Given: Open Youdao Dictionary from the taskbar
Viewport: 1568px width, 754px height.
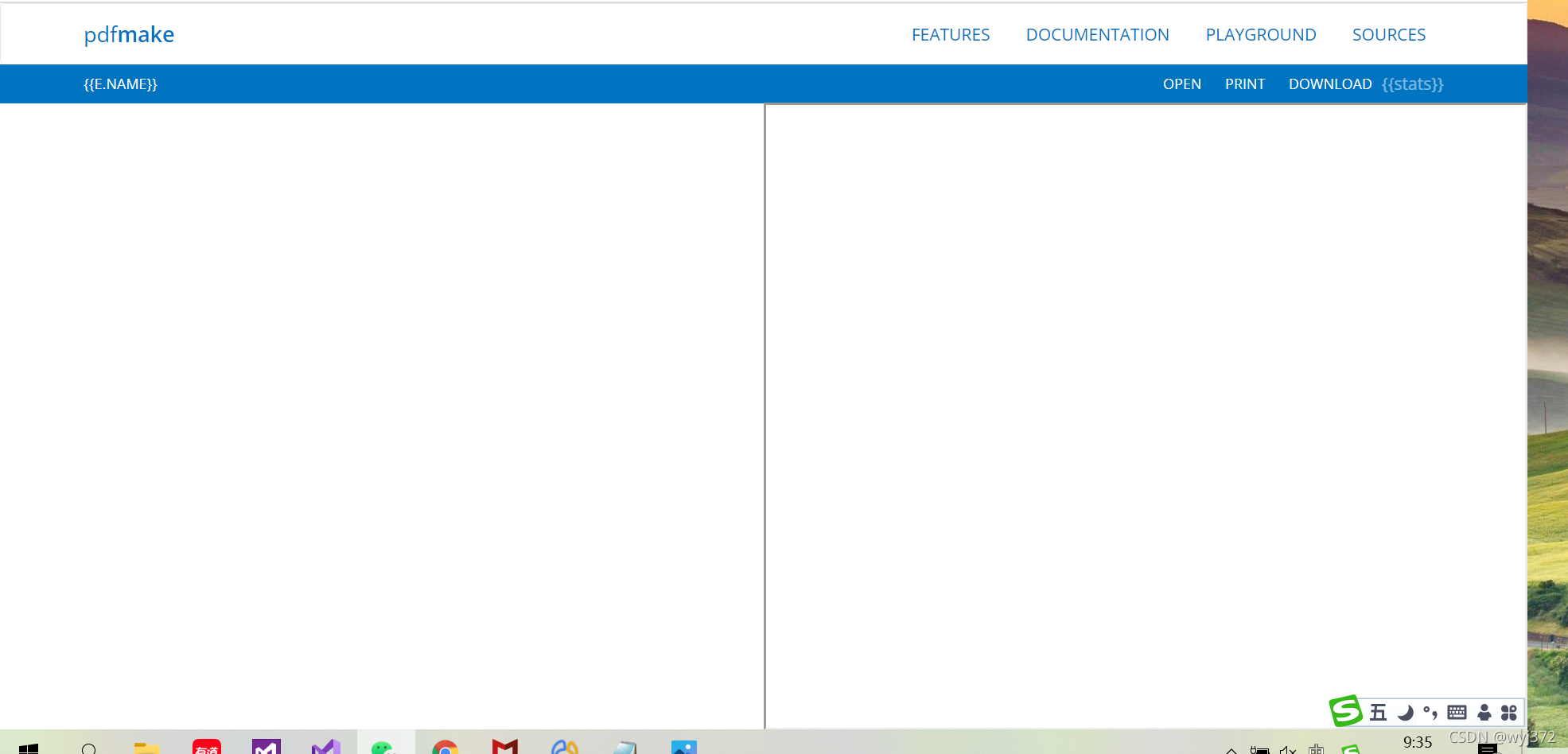Looking at the screenshot, I should click(206, 748).
